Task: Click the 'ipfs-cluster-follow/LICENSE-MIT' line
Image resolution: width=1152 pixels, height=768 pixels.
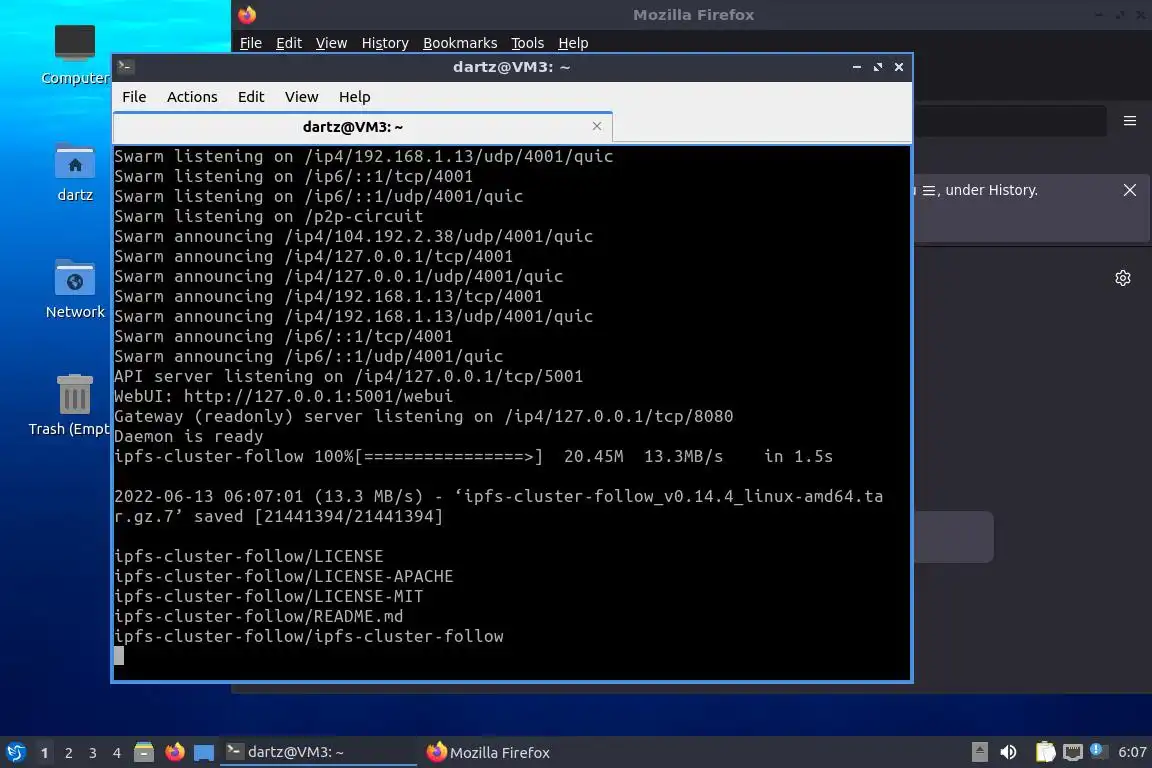Action: (269, 597)
